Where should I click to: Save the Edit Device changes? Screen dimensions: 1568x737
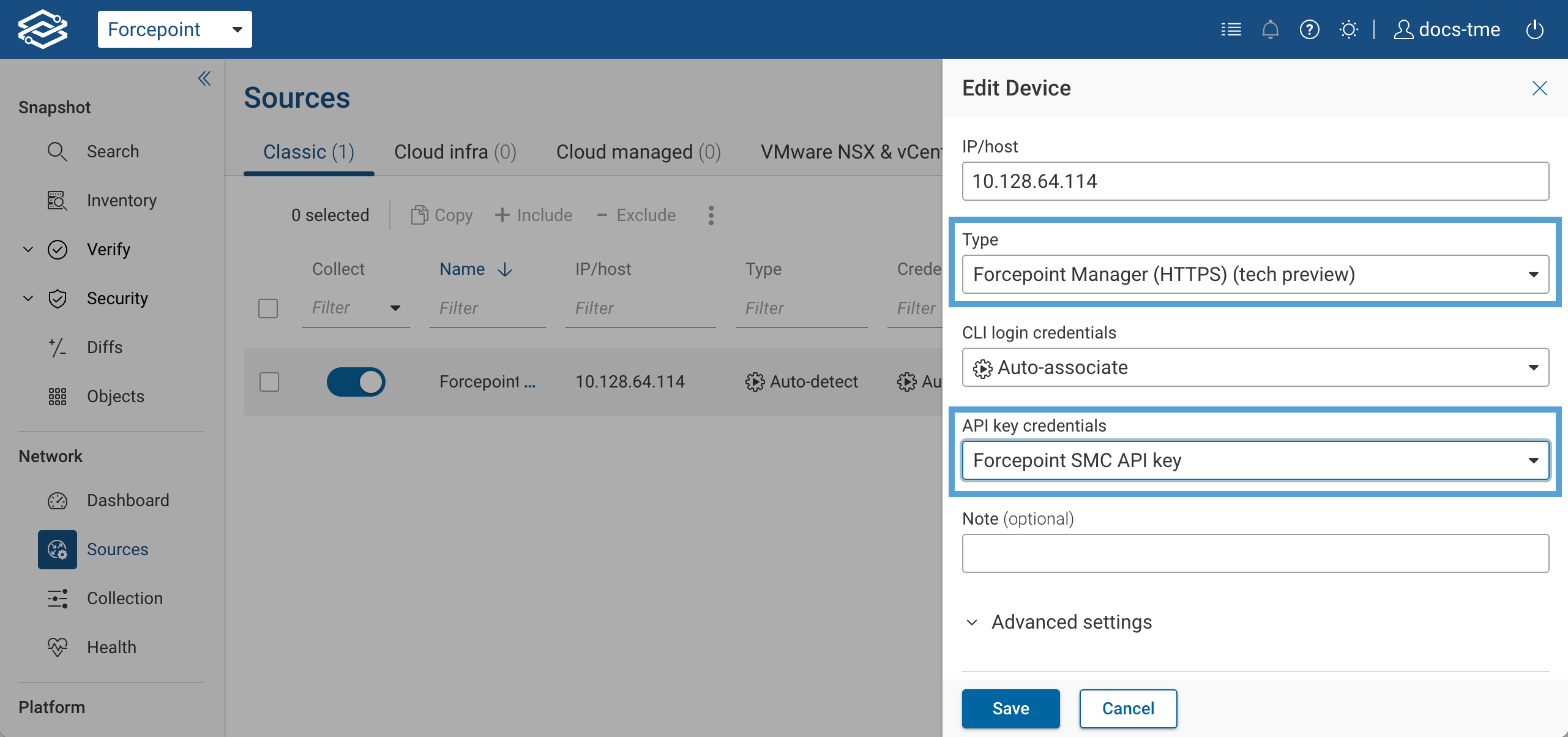pyautogui.click(x=1010, y=708)
